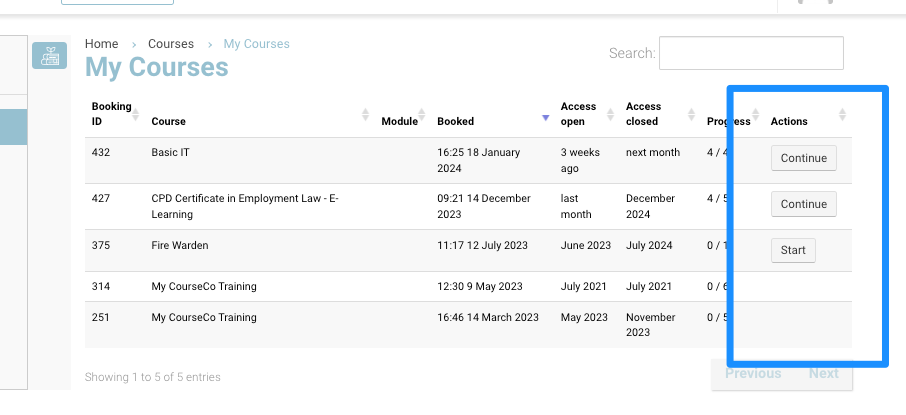
Task: Continue the CPD Certificate in Employment Law course
Action: point(803,204)
